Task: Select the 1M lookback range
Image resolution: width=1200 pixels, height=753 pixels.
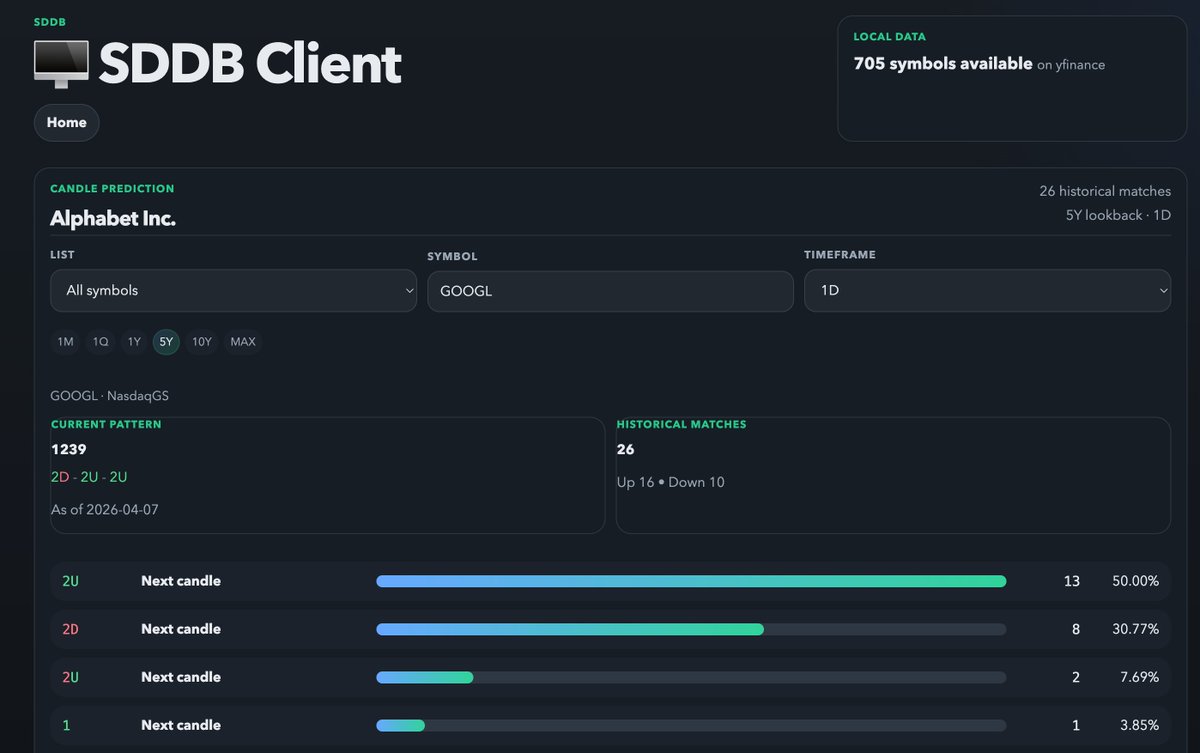Action: click(65, 342)
